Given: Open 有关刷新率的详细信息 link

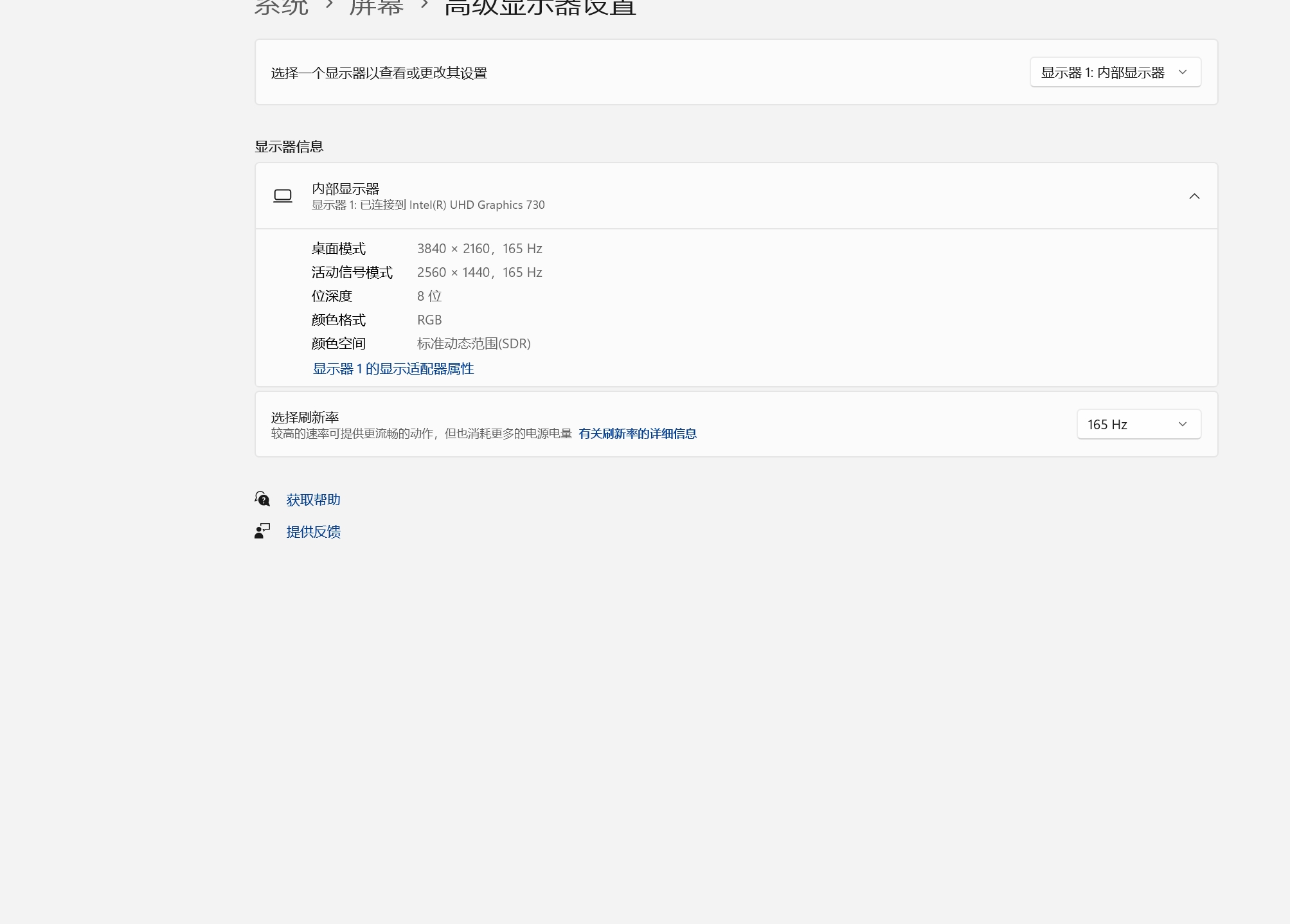Looking at the screenshot, I should click(638, 434).
